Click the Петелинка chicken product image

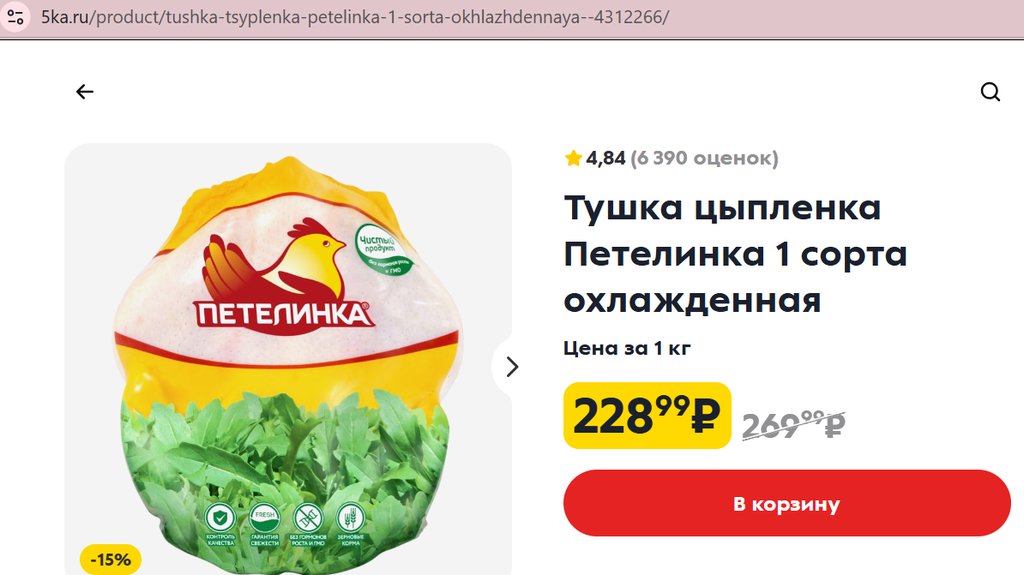(288, 359)
